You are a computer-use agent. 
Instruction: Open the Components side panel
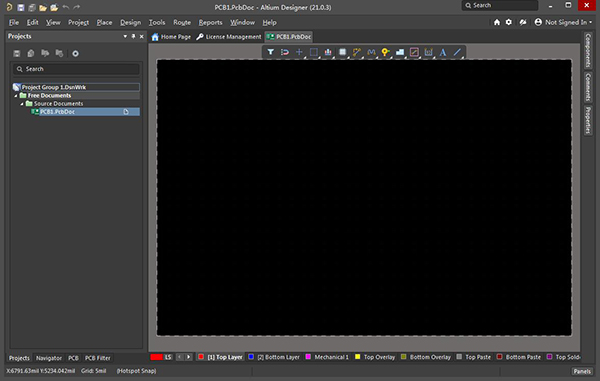[x=588, y=50]
